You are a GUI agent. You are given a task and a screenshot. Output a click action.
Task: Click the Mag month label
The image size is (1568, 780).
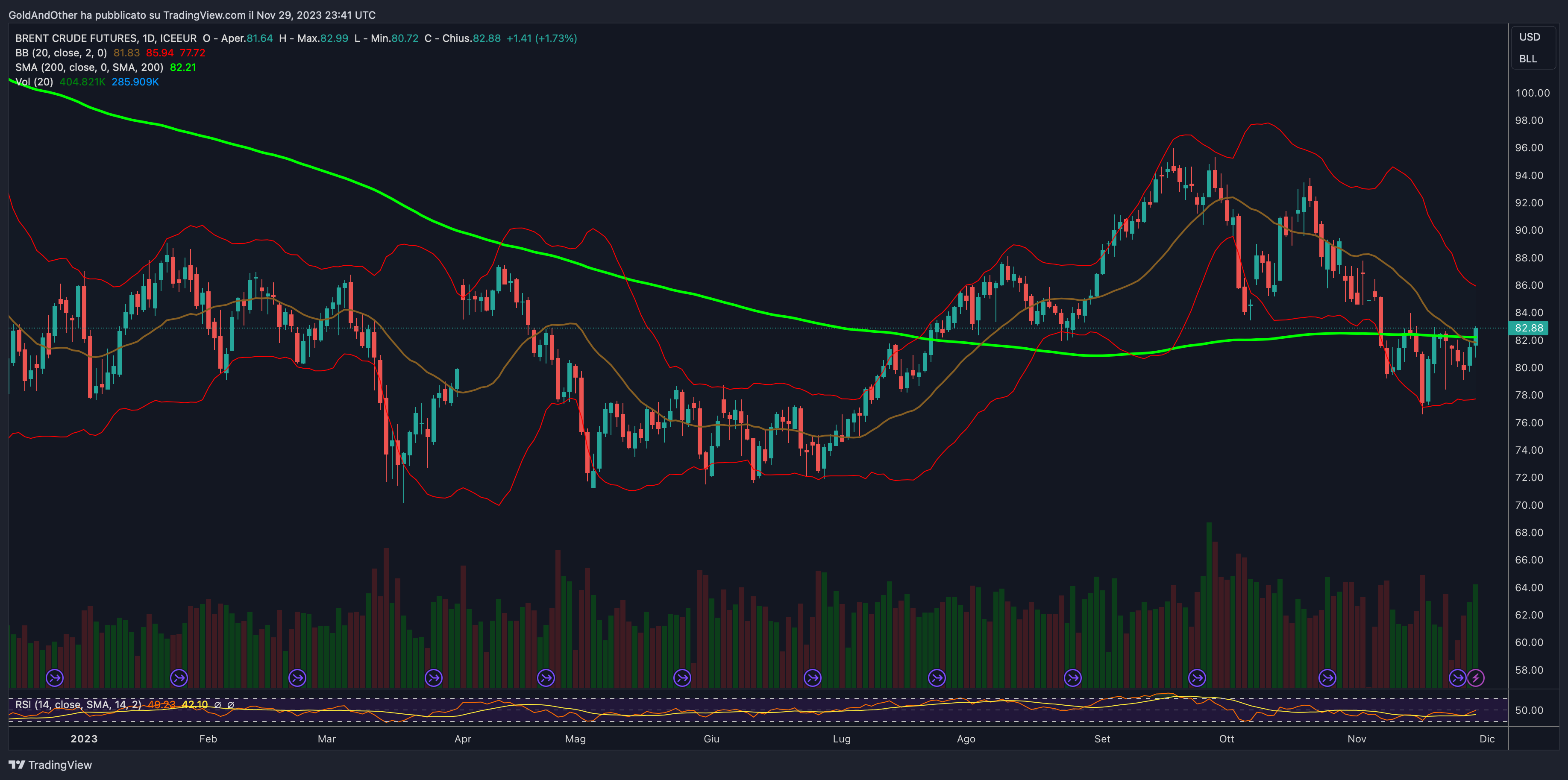pos(575,739)
